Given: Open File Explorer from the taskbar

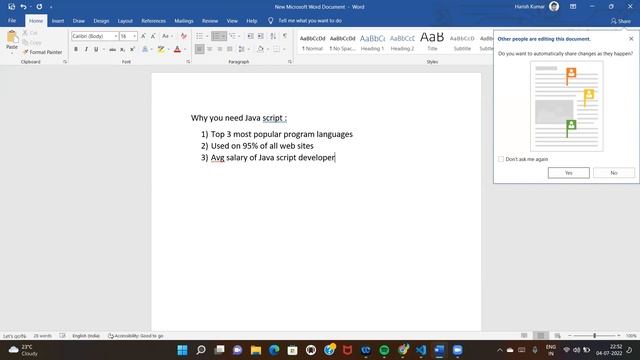Looking at the screenshot, I should click(256, 350).
